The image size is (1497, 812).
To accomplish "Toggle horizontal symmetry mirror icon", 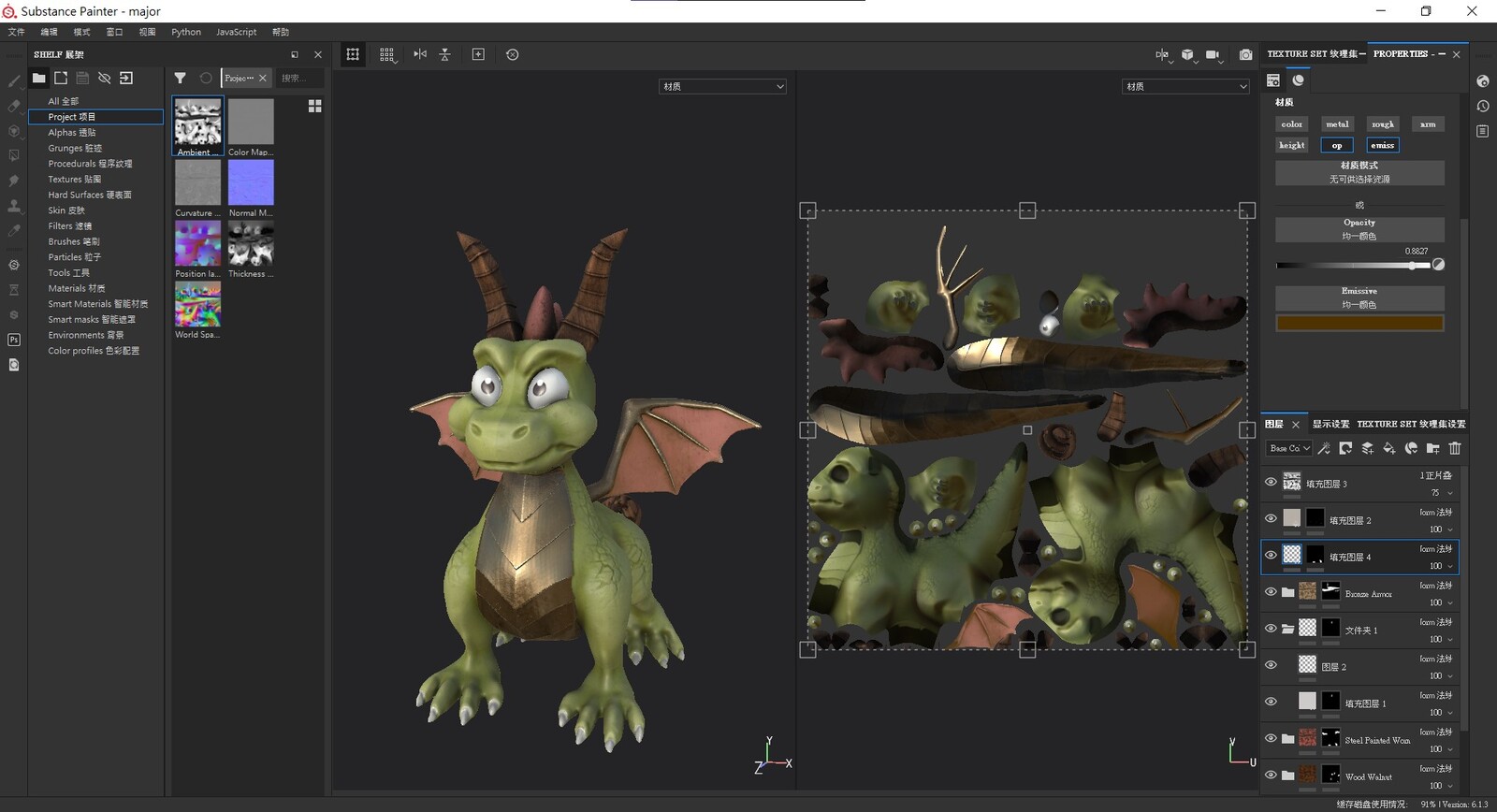I will [x=420, y=54].
